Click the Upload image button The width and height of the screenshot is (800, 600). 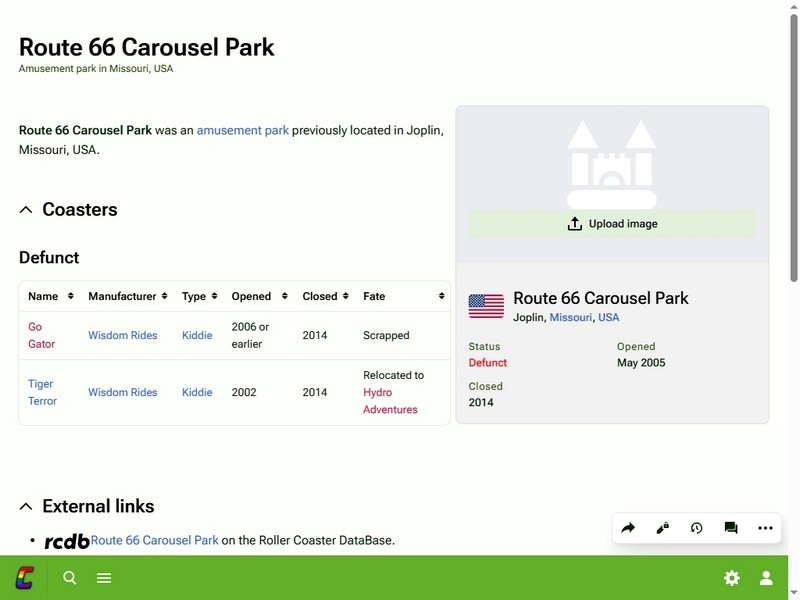(x=612, y=224)
